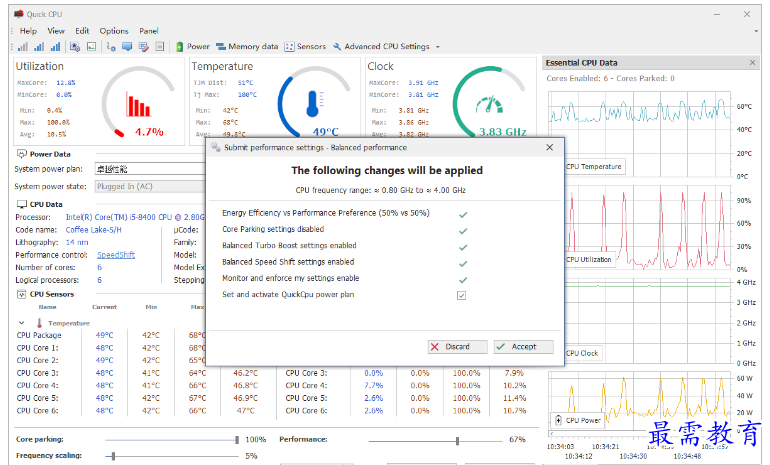The width and height of the screenshot is (770, 465).
Task: Click the window-with-gear toolbar icon
Action: [75, 47]
